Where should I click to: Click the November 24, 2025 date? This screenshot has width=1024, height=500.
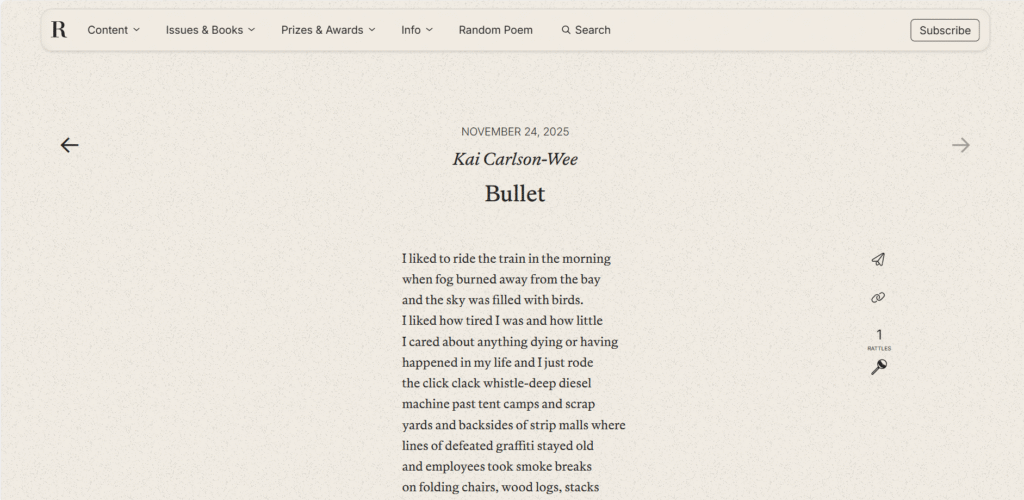pos(515,132)
